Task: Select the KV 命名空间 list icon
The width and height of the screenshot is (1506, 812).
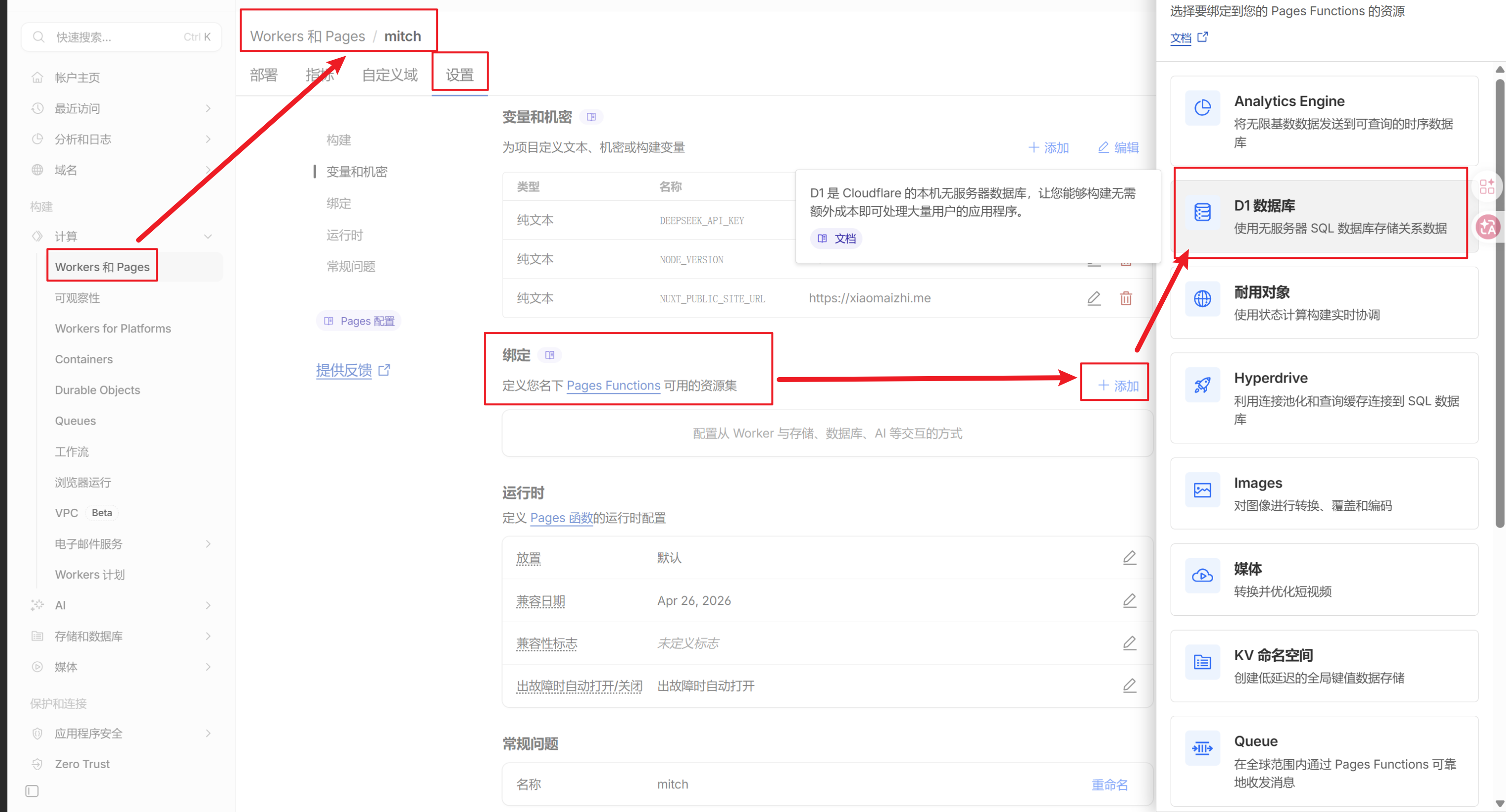Action: point(1203,662)
